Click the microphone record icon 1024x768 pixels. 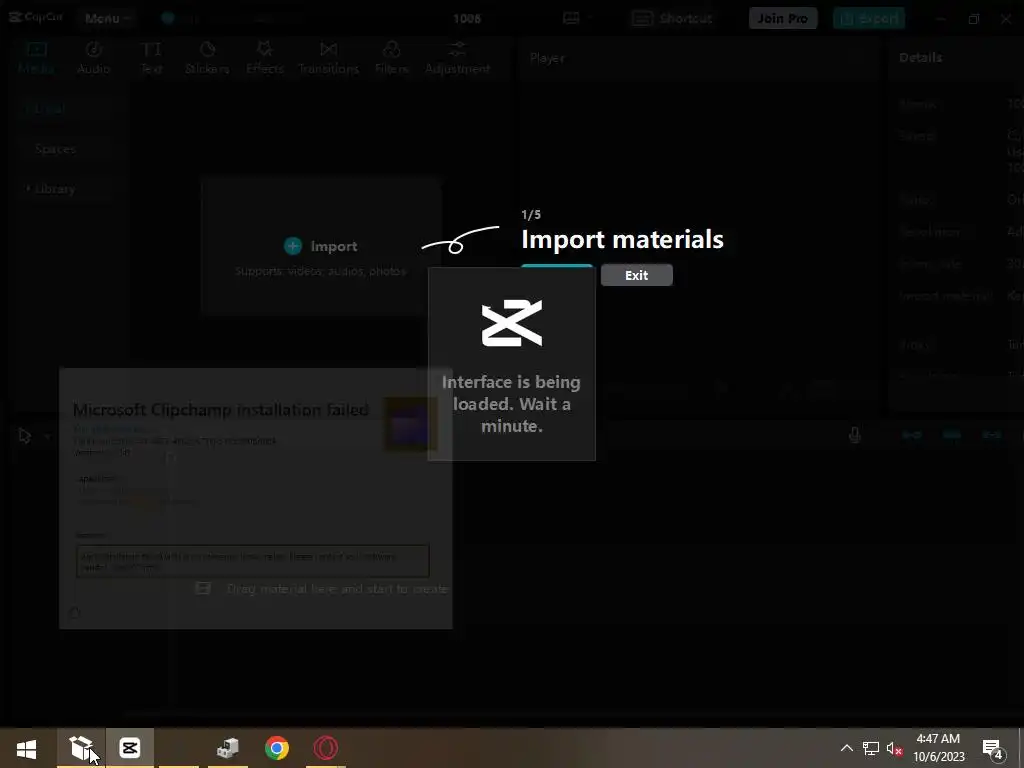coord(854,435)
